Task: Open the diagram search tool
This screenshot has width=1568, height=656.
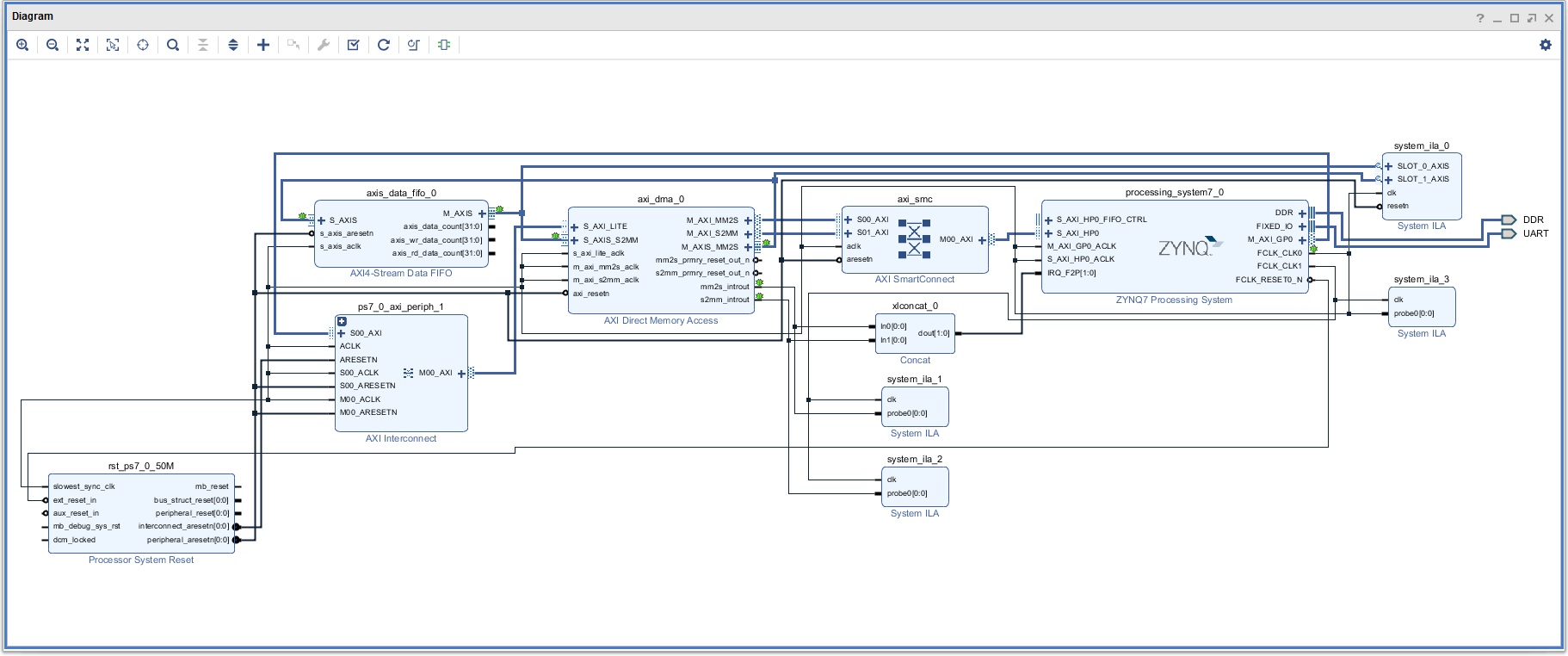Action: [173, 45]
